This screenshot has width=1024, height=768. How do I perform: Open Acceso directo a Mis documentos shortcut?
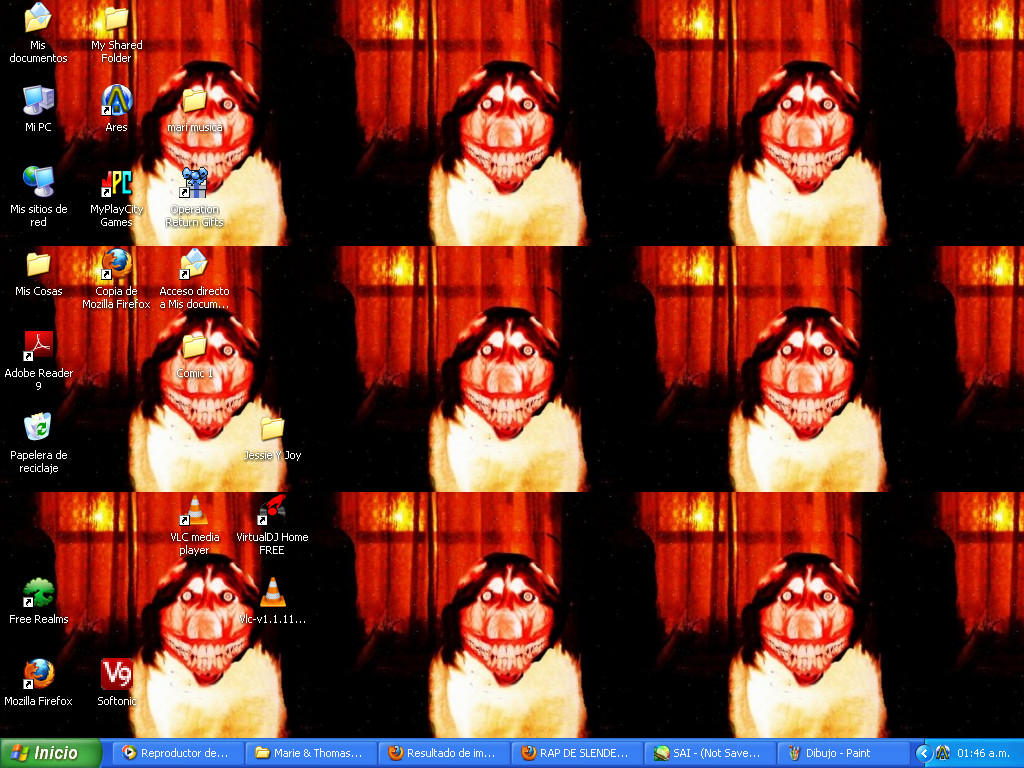195,279
